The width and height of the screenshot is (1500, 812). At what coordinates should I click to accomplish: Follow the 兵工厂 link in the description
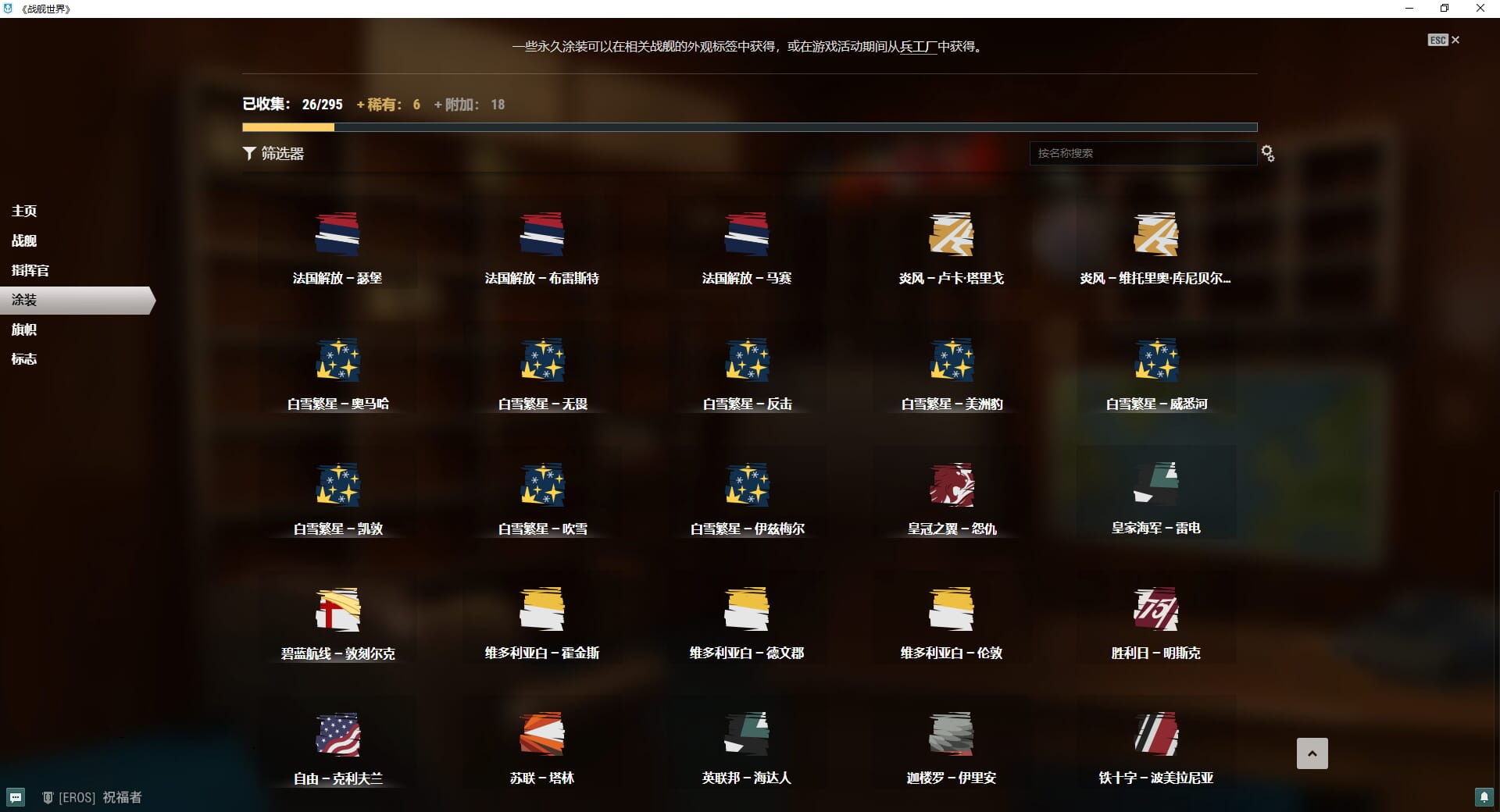[918, 47]
